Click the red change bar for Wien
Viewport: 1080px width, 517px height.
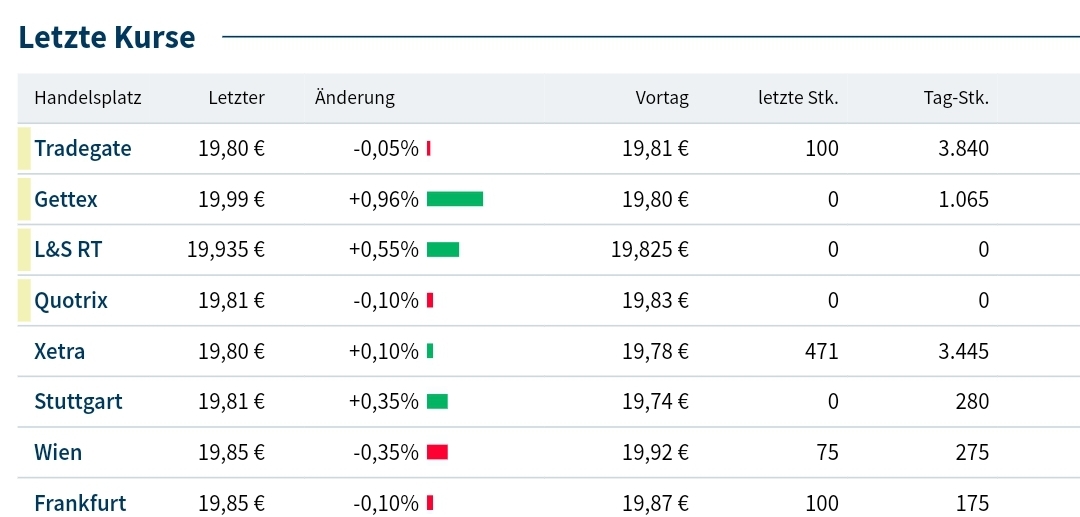coord(437,453)
